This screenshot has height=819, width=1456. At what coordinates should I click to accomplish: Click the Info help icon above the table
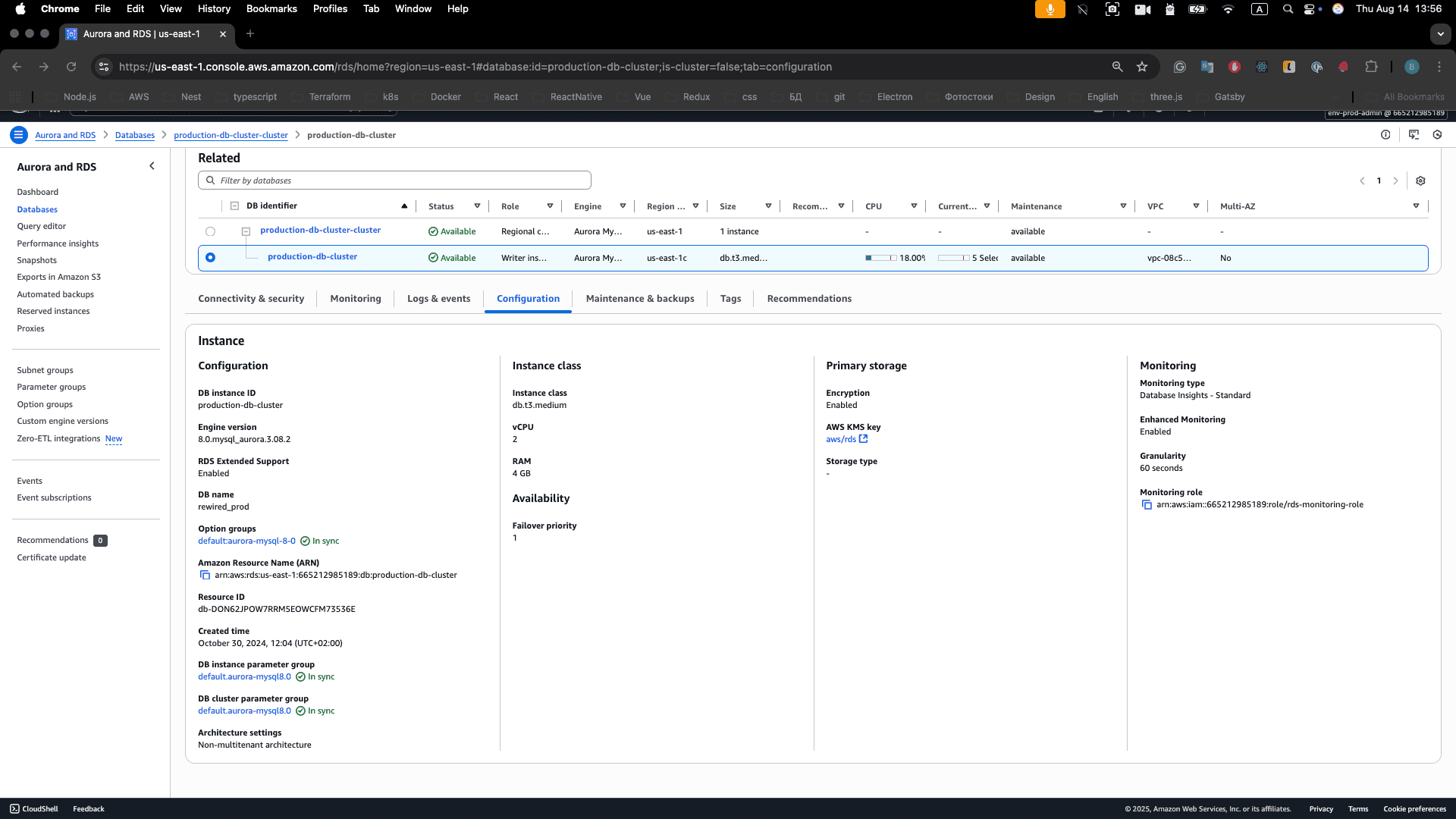tap(1385, 134)
